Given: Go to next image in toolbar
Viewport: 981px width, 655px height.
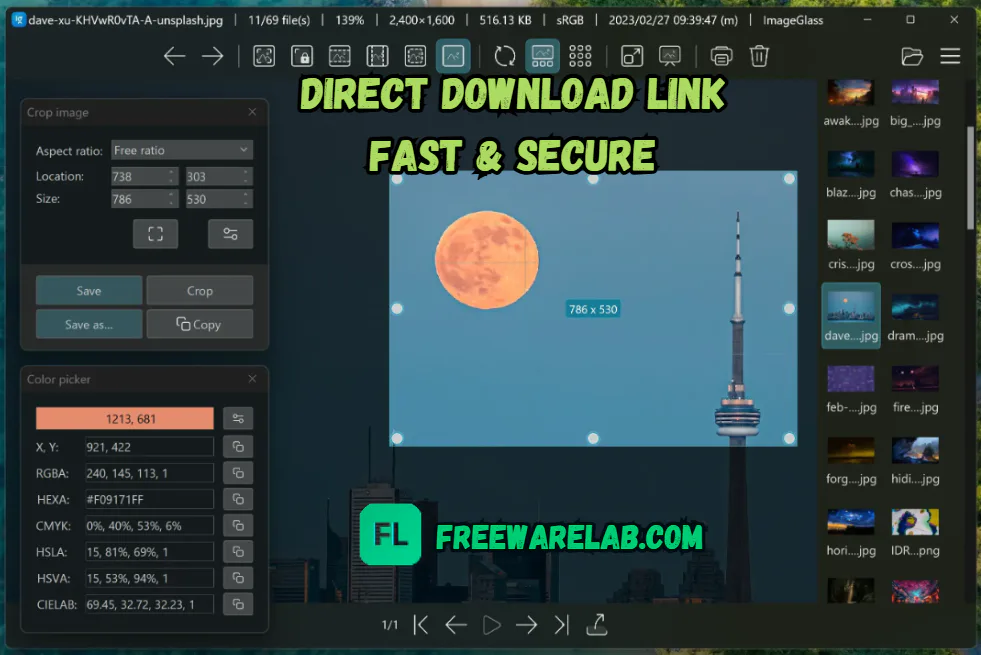Looking at the screenshot, I should 213,56.
